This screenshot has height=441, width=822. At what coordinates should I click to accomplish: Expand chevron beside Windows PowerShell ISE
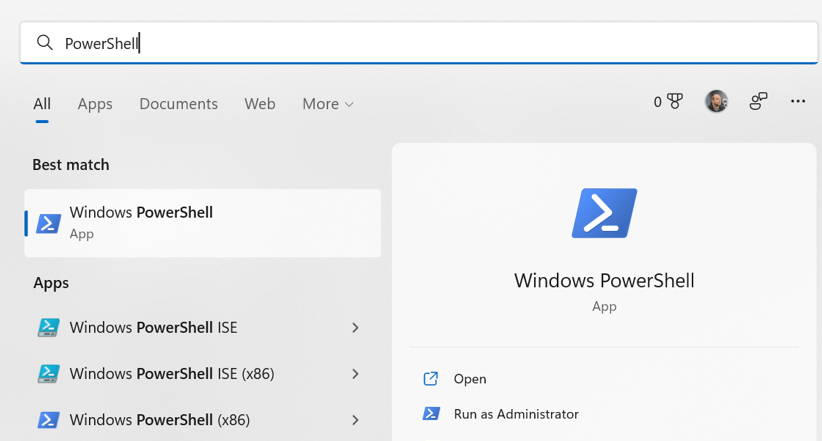(x=355, y=328)
